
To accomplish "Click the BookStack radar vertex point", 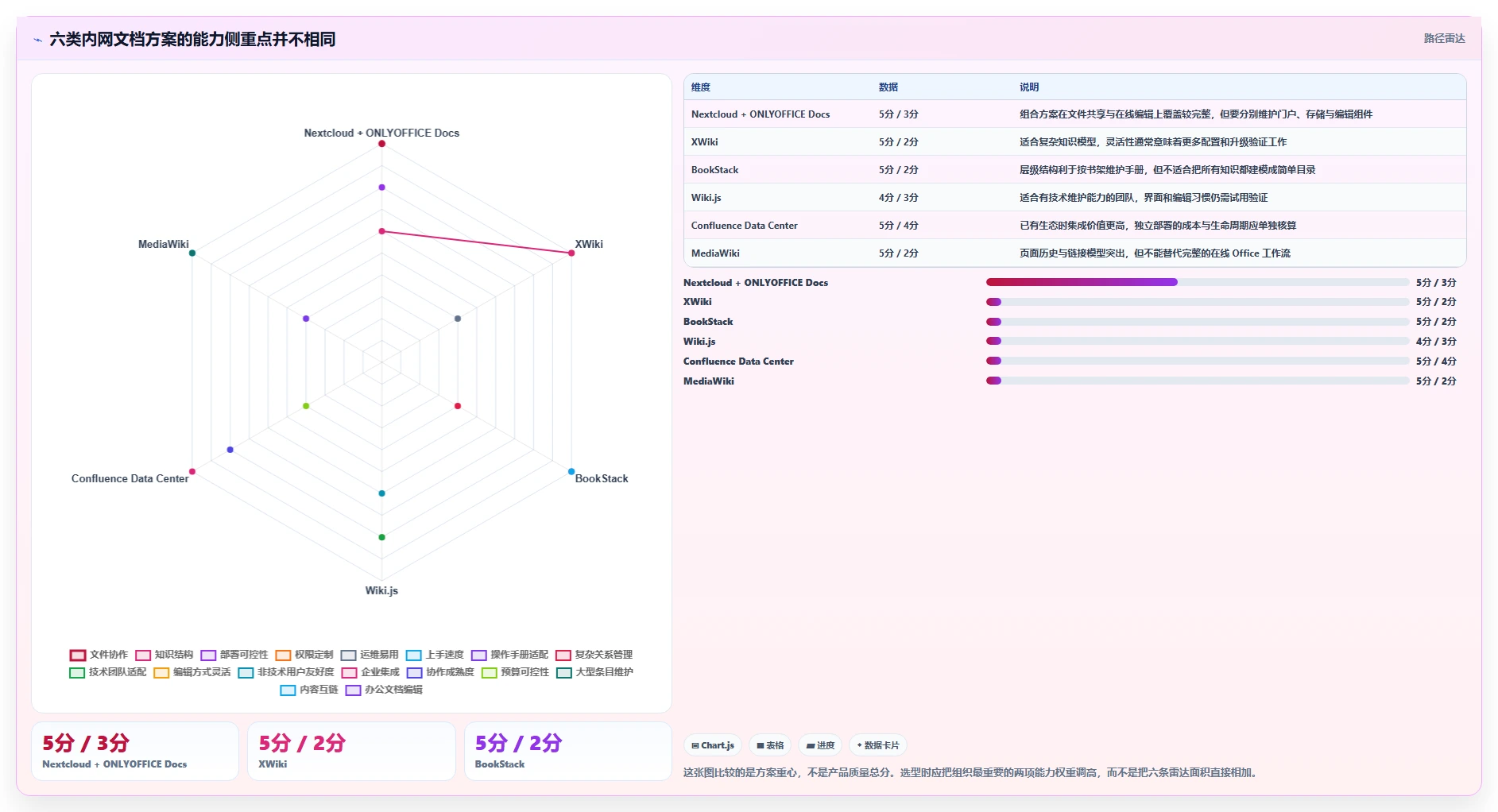I will click(571, 472).
